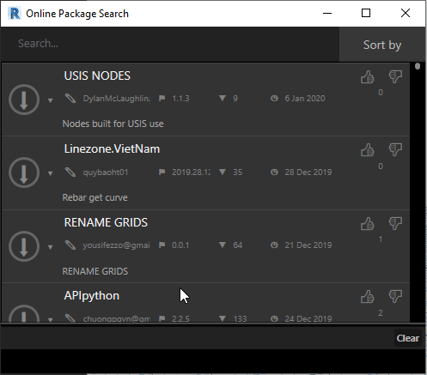Open the Sort by menu
427x375 pixels.
[x=382, y=45]
